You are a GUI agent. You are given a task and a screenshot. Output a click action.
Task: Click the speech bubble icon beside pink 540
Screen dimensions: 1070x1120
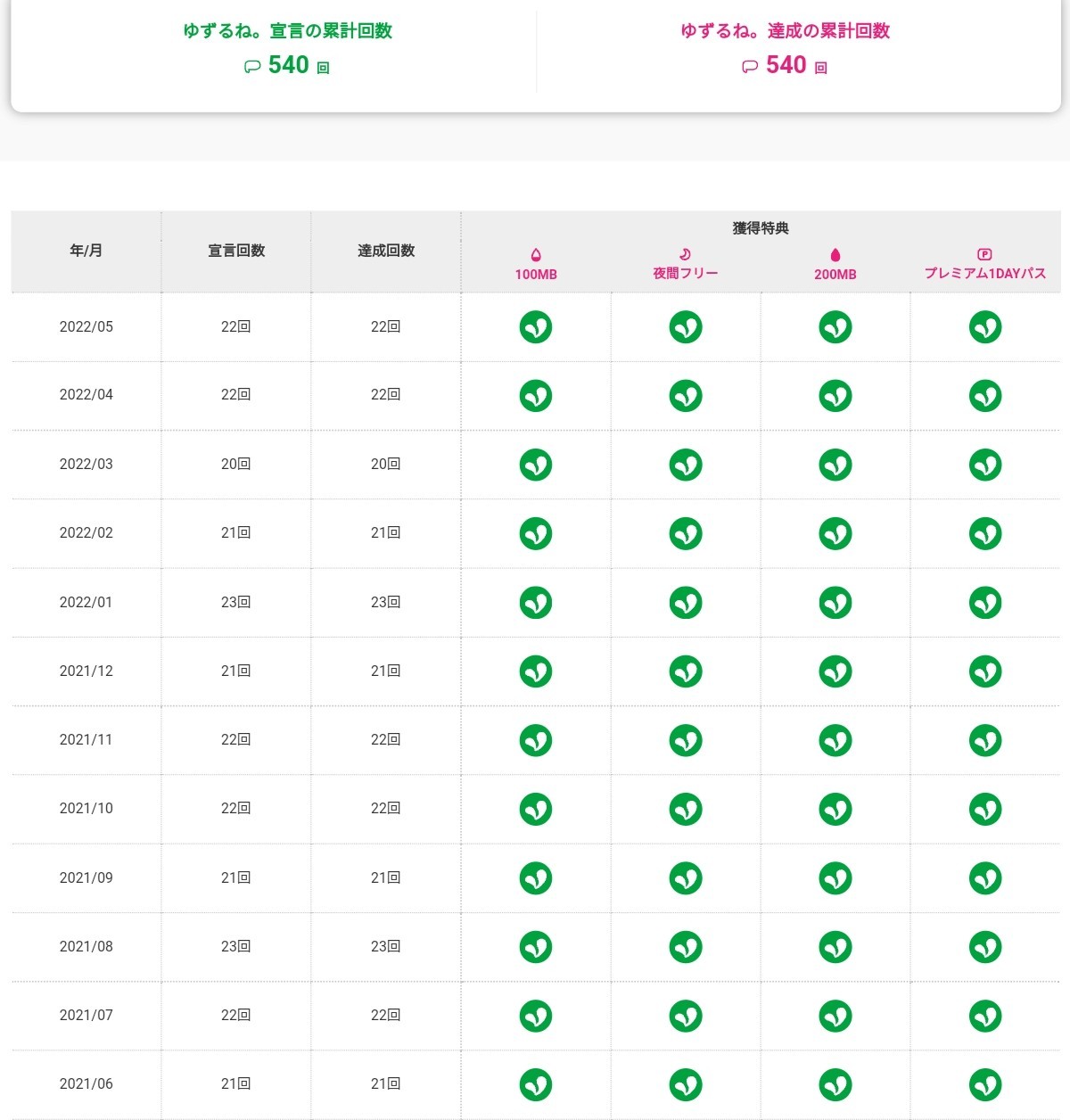coord(750,67)
